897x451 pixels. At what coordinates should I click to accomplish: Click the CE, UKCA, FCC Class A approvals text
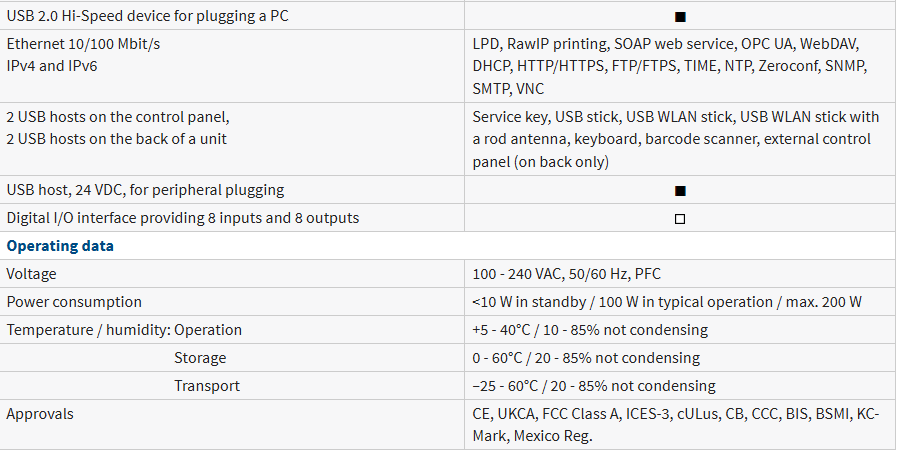click(x=676, y=425)
